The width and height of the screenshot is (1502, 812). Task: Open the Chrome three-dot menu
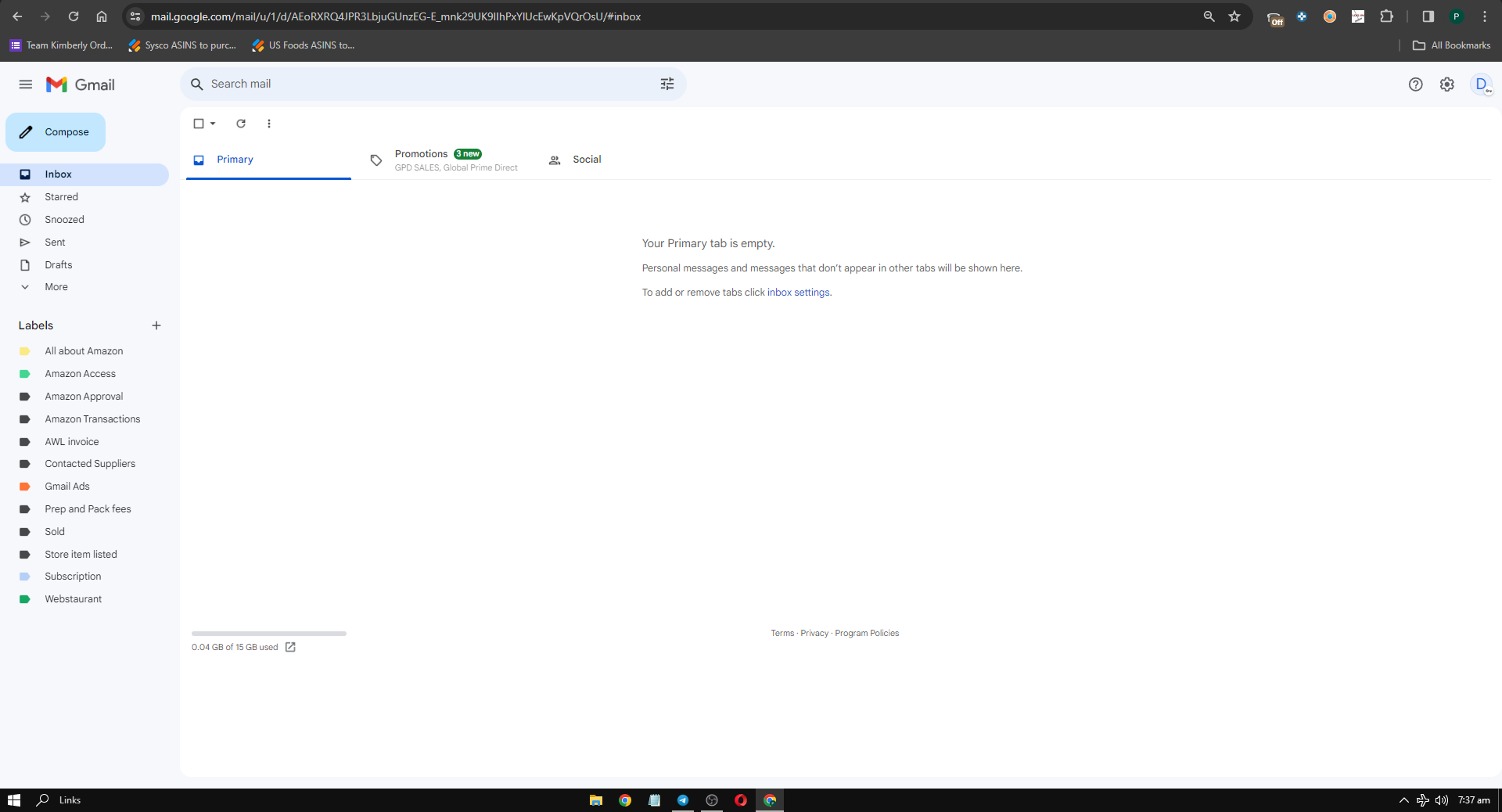[x=1485, y=16]
